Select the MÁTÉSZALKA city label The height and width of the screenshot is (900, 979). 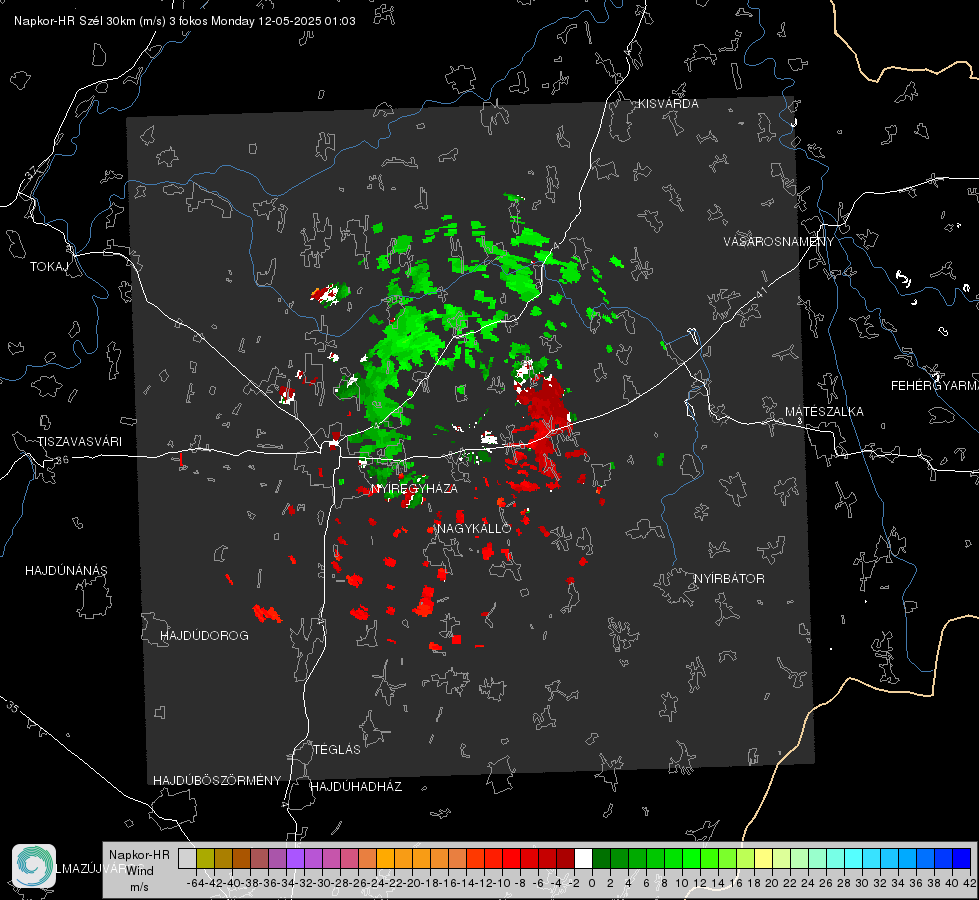point(824,412)
